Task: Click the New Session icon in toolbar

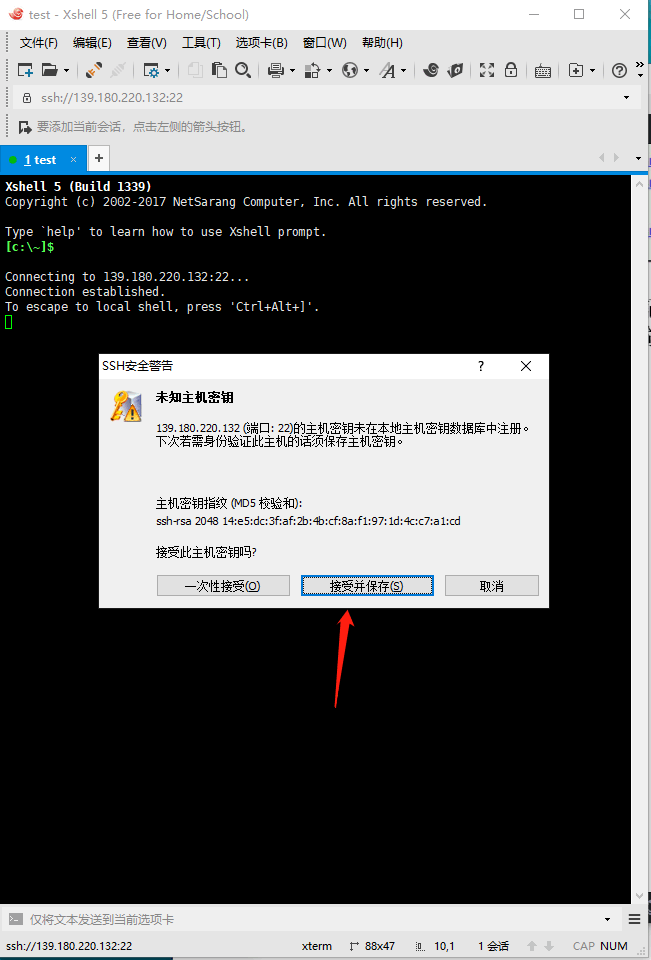Action: (x=25, y=70)
